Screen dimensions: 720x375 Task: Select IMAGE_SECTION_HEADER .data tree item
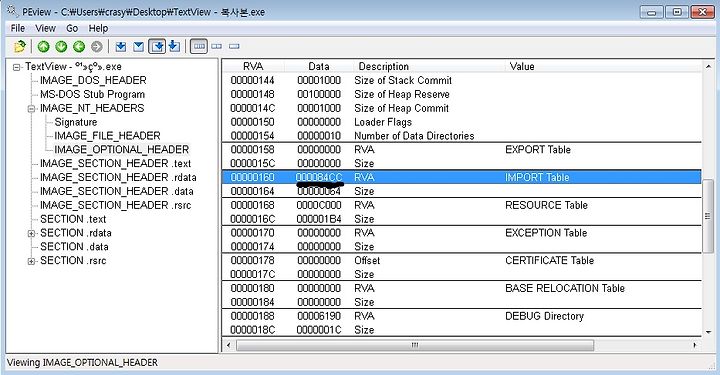(117, 191)
